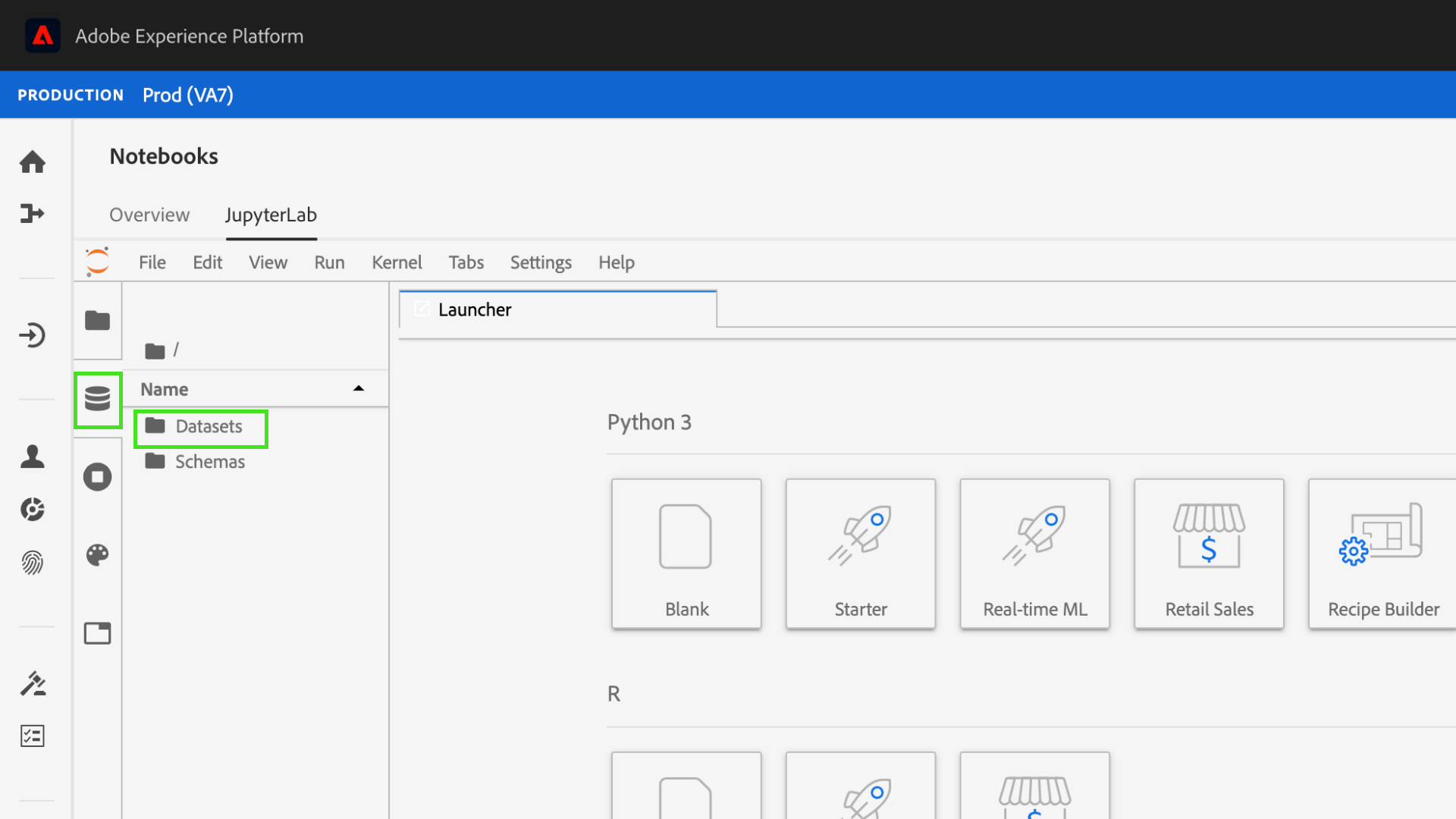The image size is (1456, 819).
Task: Click the Home icon in left navigation
Action: click(33, 162)
